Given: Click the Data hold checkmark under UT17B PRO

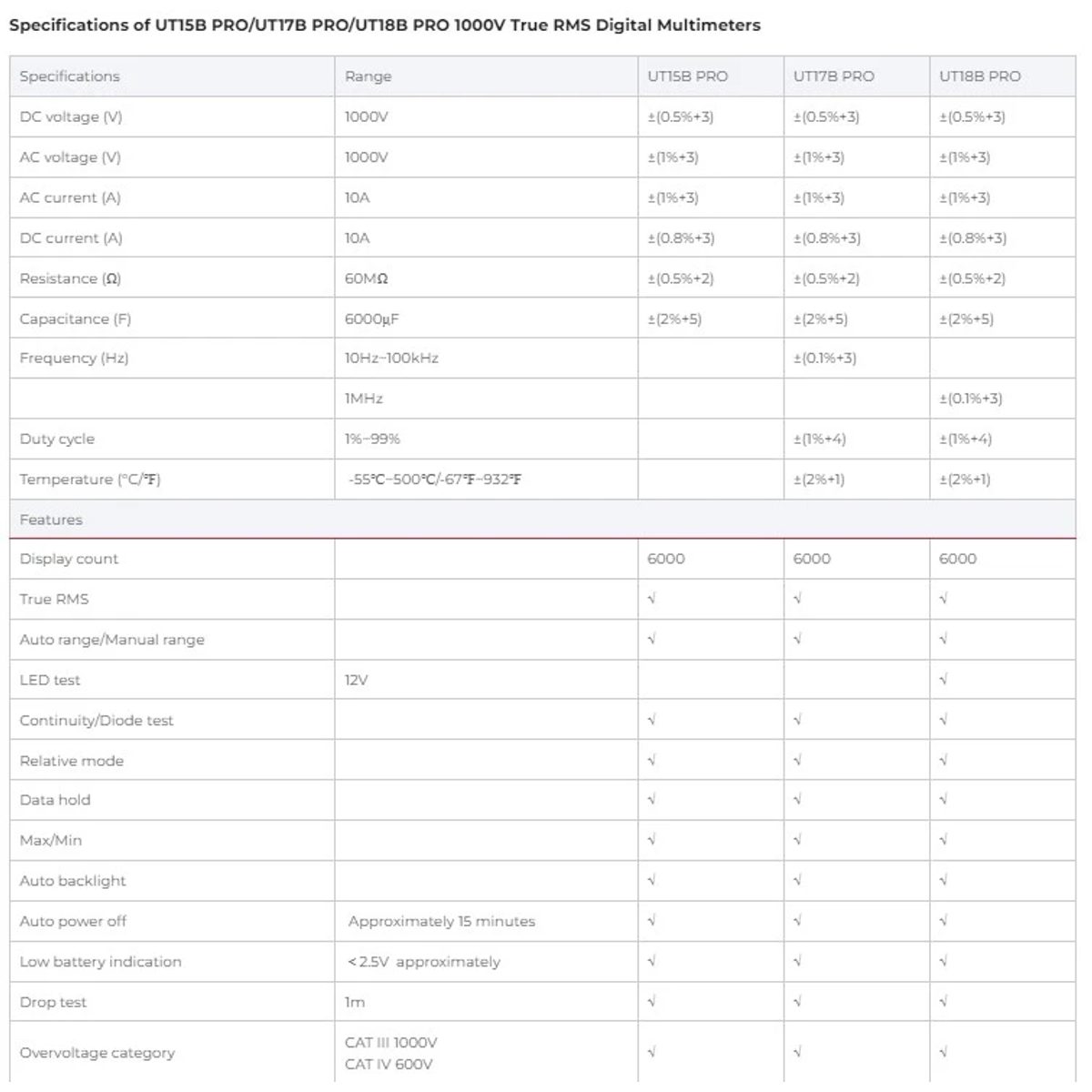Looking at the screenshot, I should [797, 800].
